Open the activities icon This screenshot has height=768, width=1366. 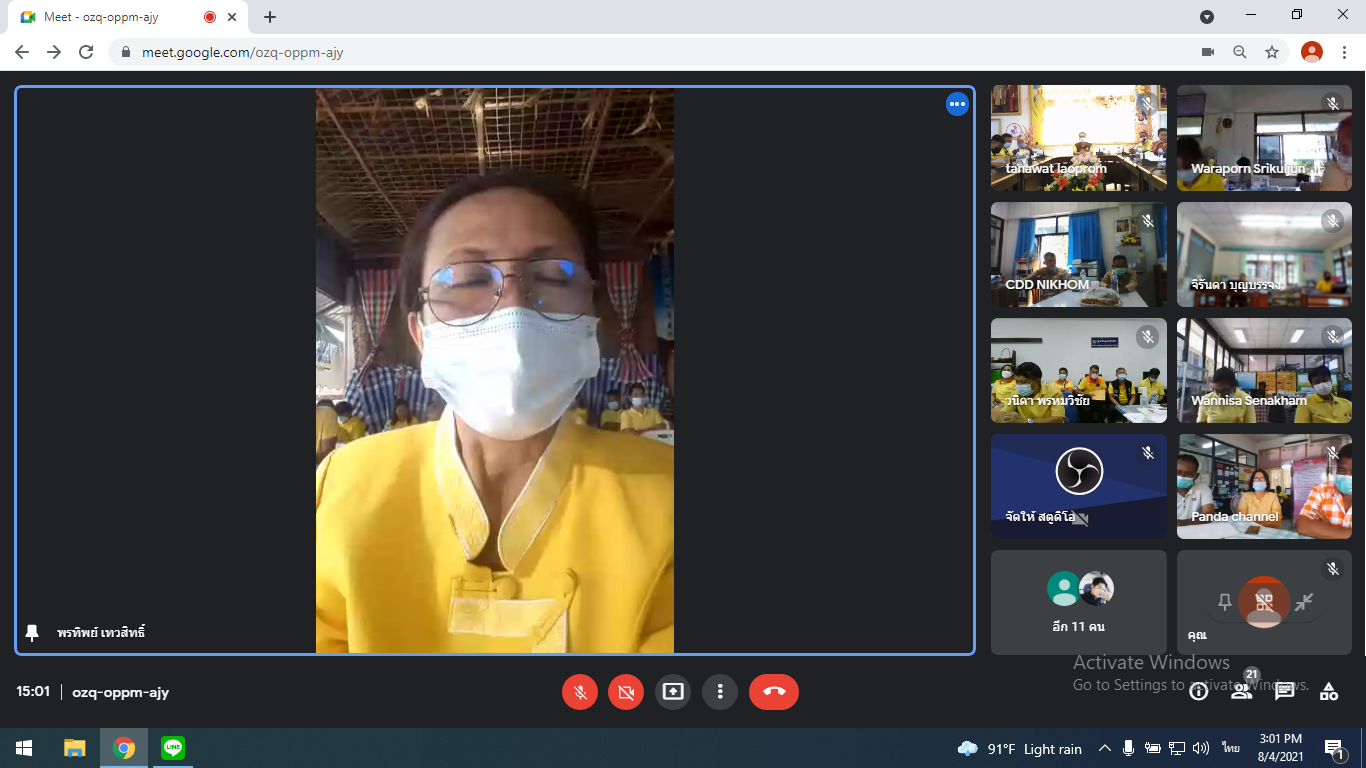[x=1329, y=691]
